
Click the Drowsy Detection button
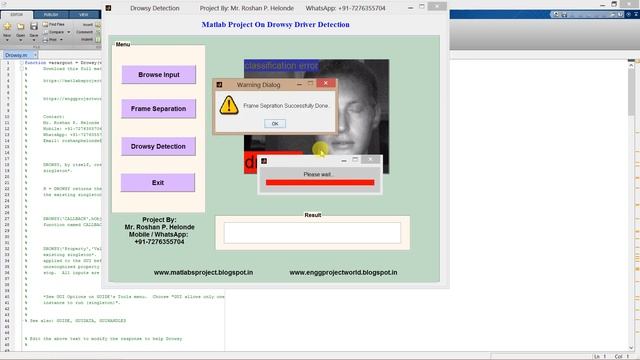pos(158,146)
